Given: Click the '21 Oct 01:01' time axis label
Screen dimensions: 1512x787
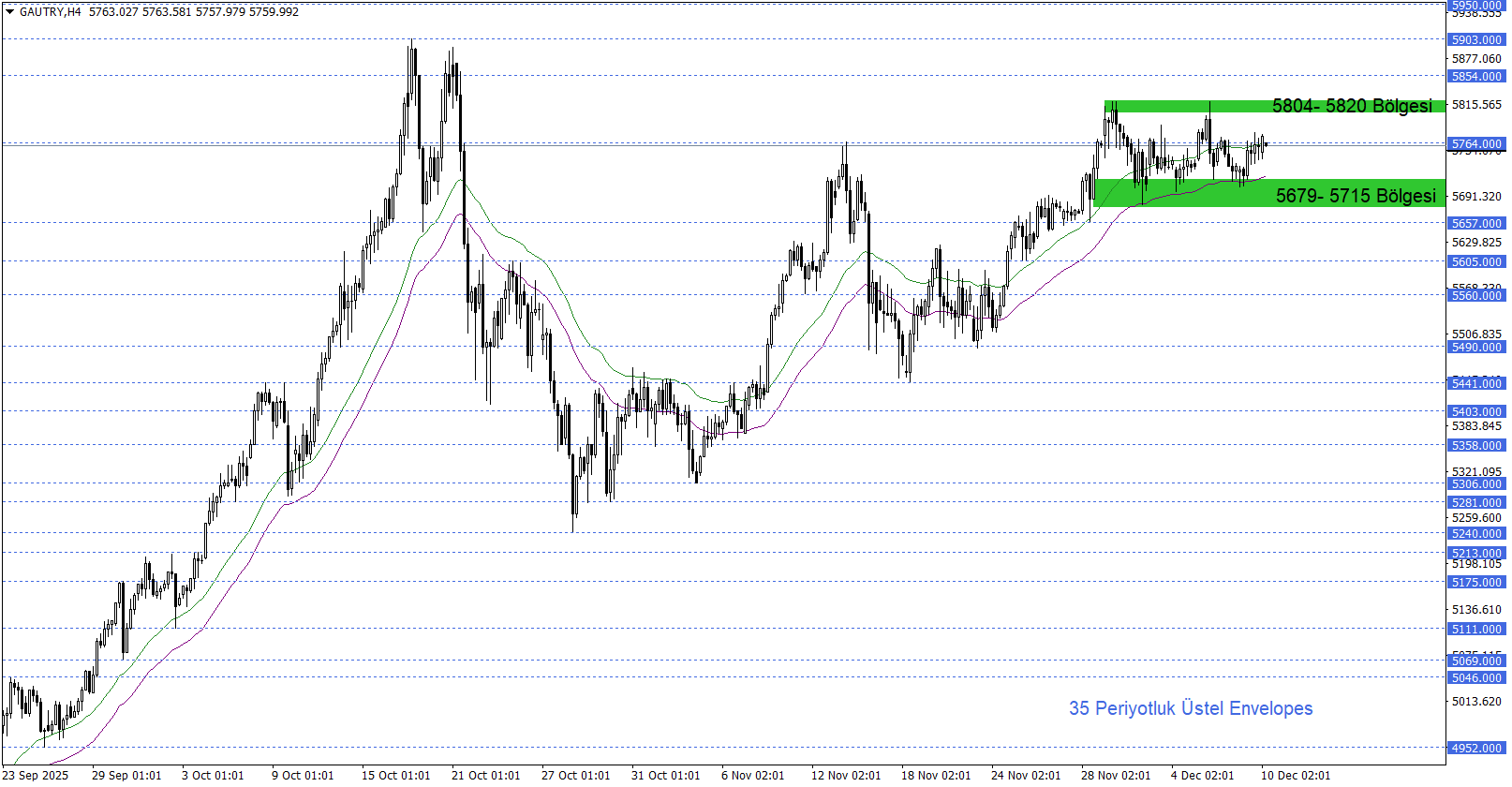Looking at the screenshot, I should click(x=486, y=775).
